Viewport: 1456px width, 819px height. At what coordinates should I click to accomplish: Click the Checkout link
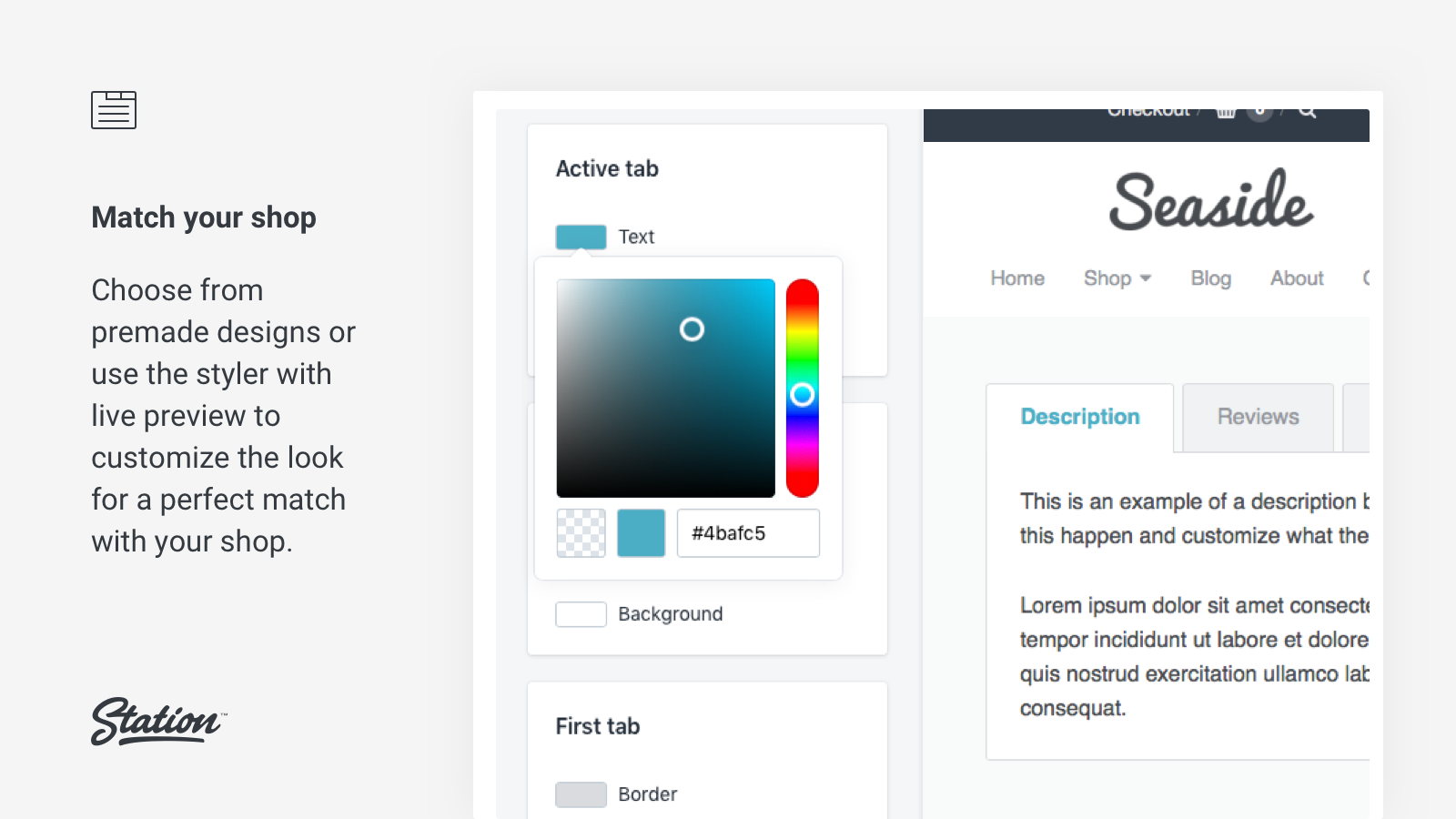click(1148, 109)
